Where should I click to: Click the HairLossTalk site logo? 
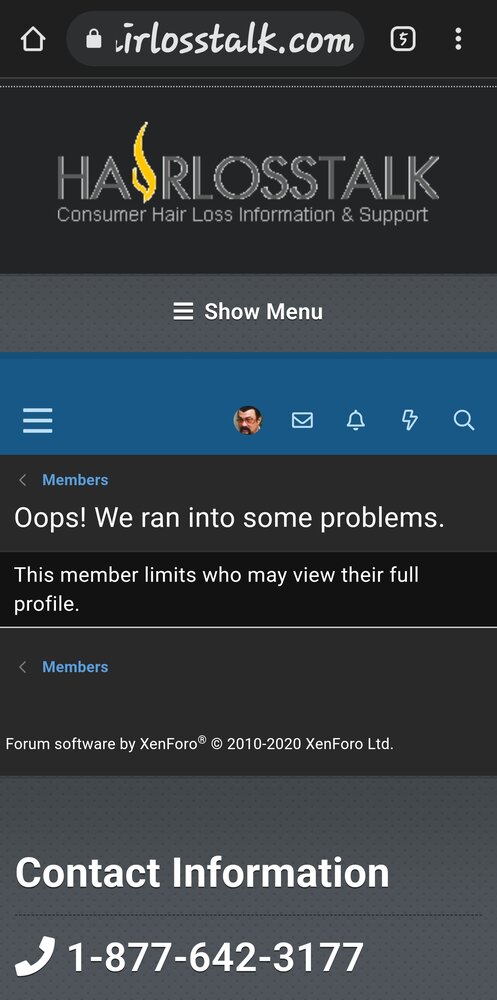click(x=248, y=173)
